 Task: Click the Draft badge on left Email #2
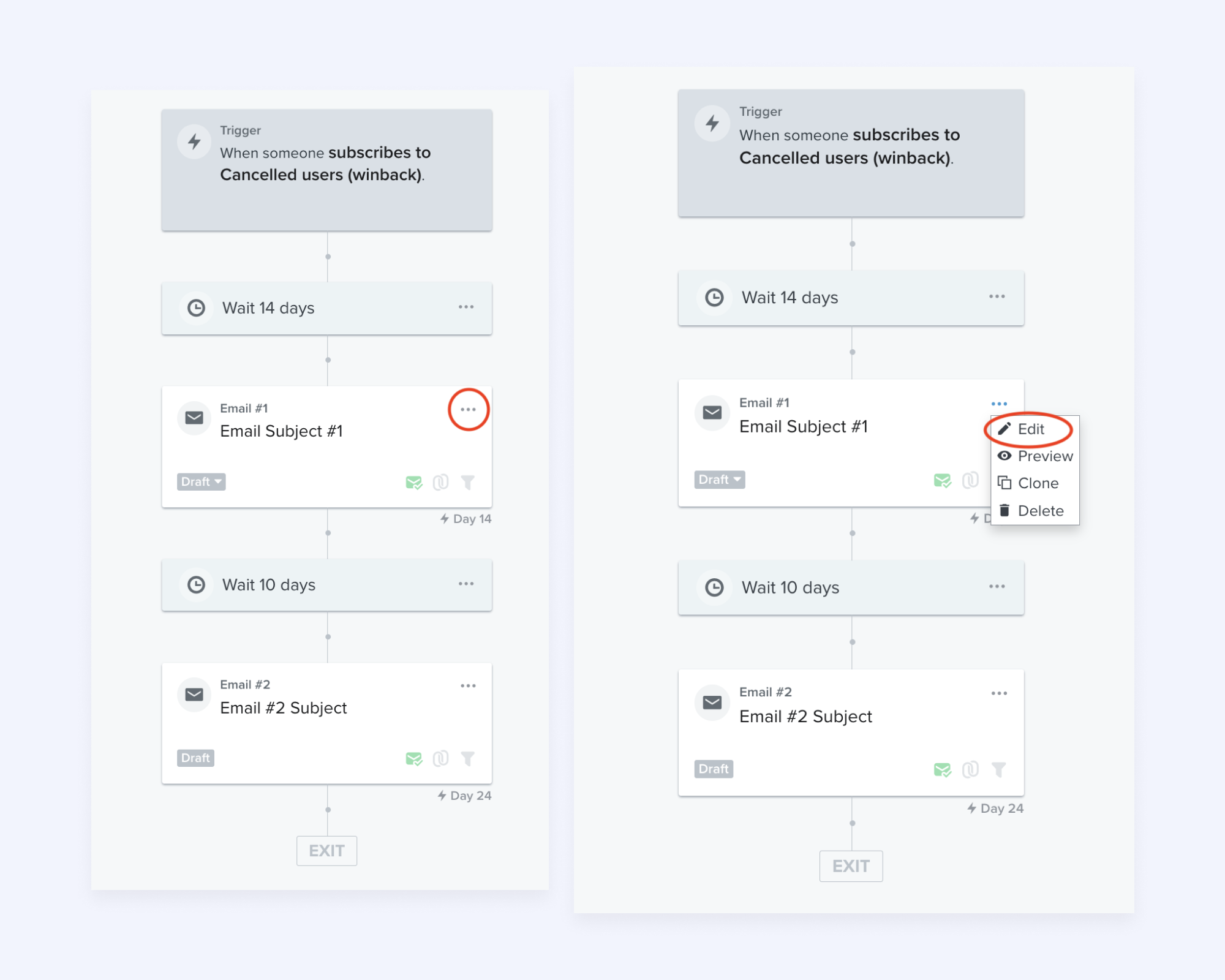(x=195, y=758)
